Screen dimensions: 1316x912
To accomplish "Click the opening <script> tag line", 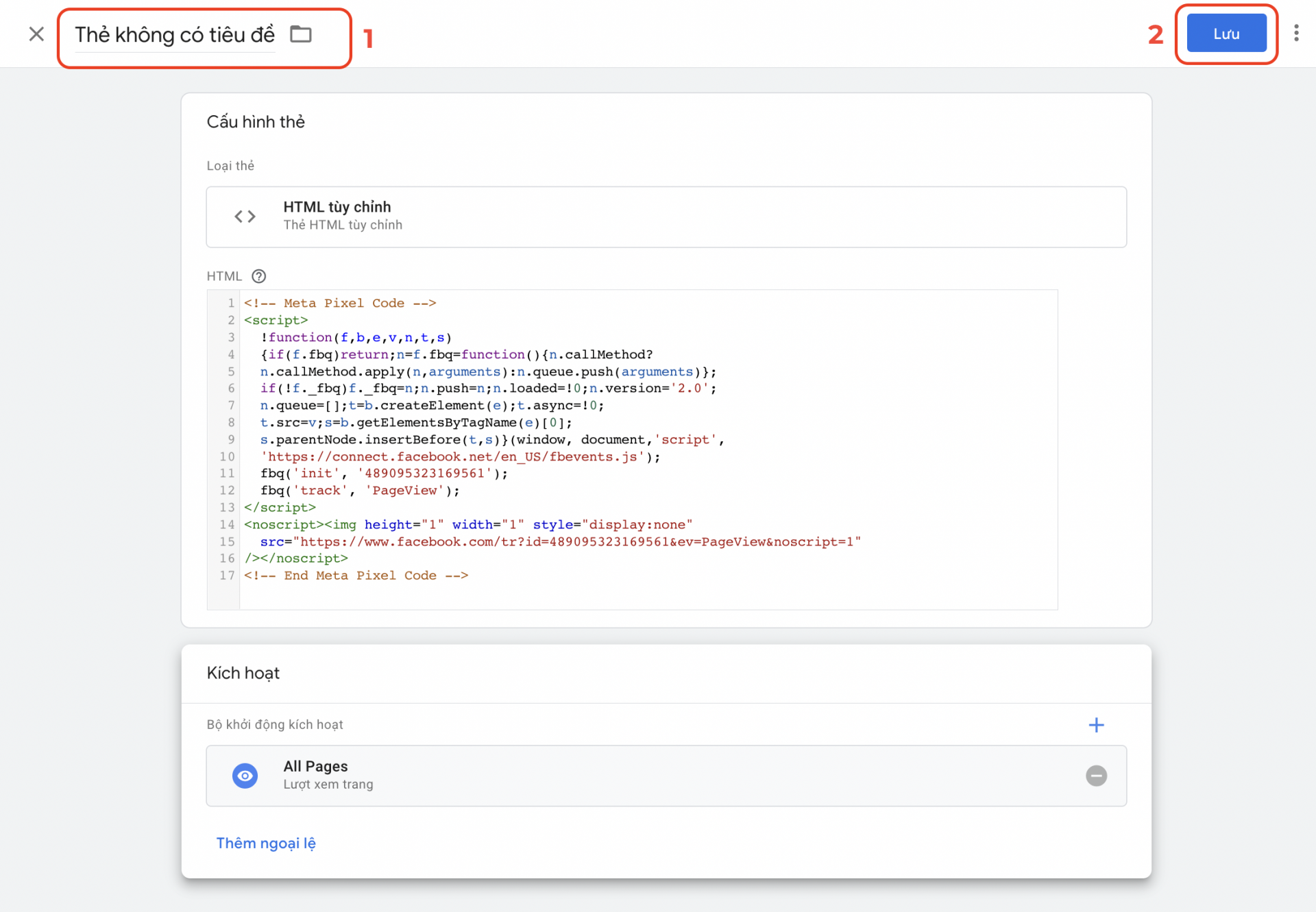I will pyautogui.click(x=276, y=321).
